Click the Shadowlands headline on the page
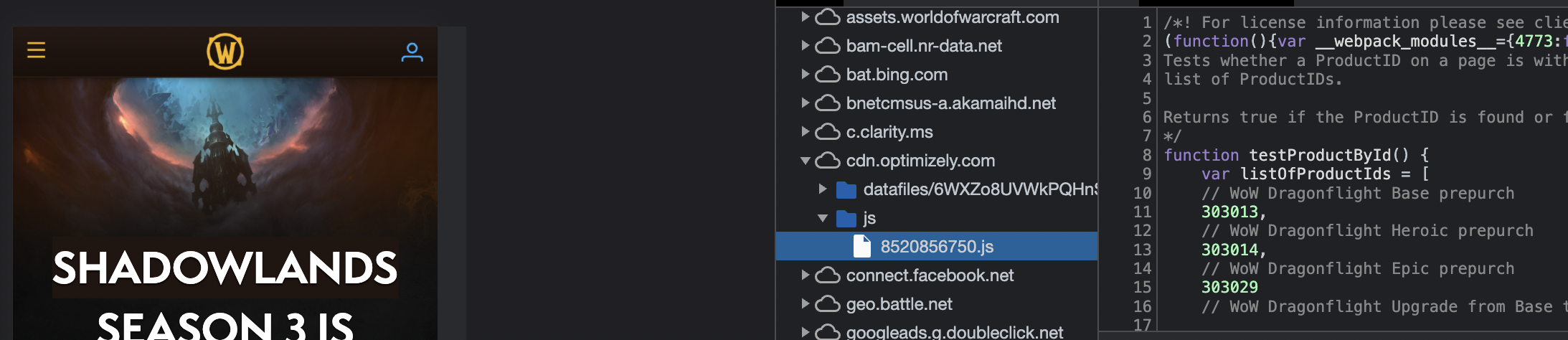Viewport: 1568px width, 340px height. tap(225, 268)
